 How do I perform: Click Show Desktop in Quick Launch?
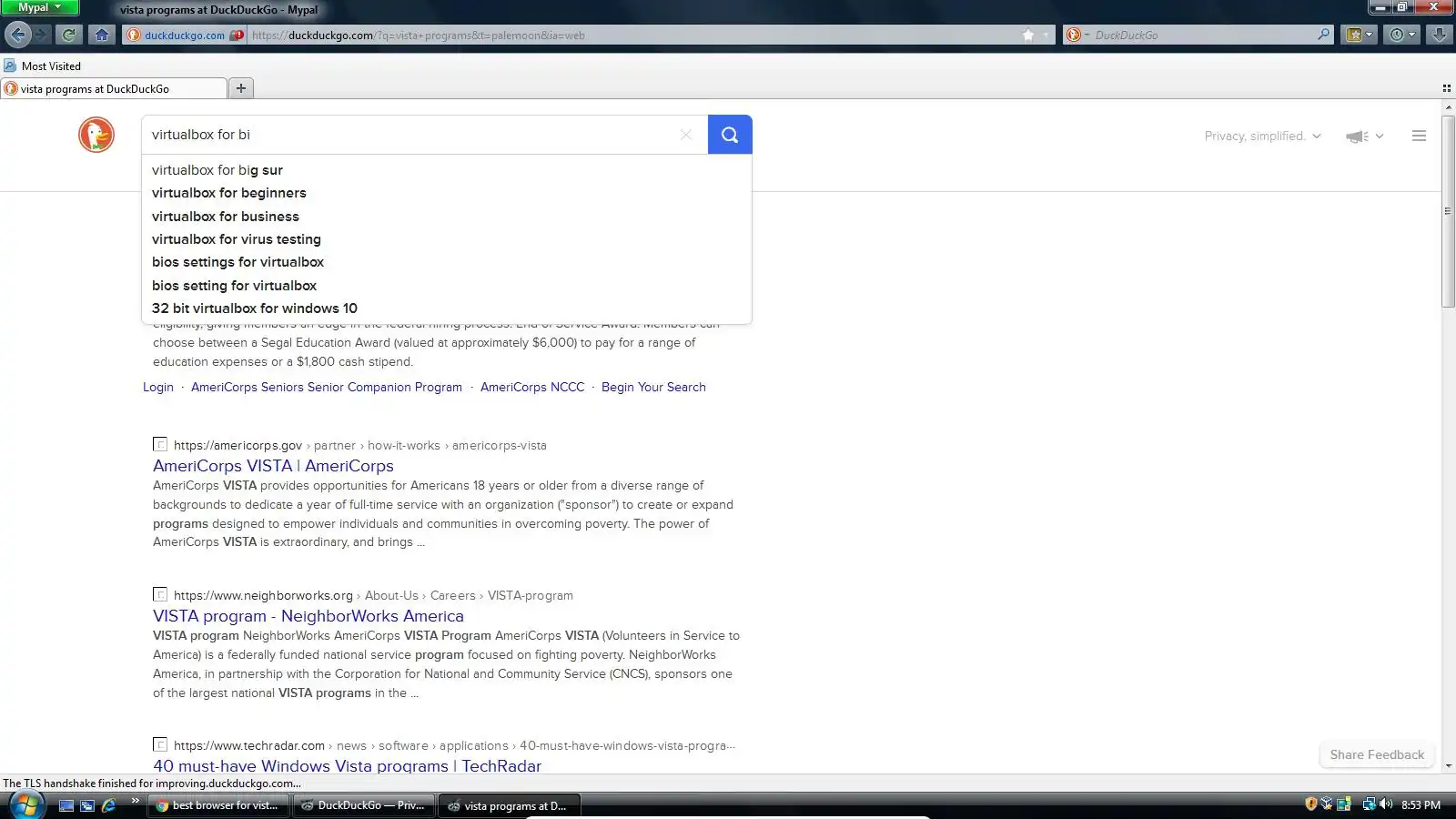(66, 805)
